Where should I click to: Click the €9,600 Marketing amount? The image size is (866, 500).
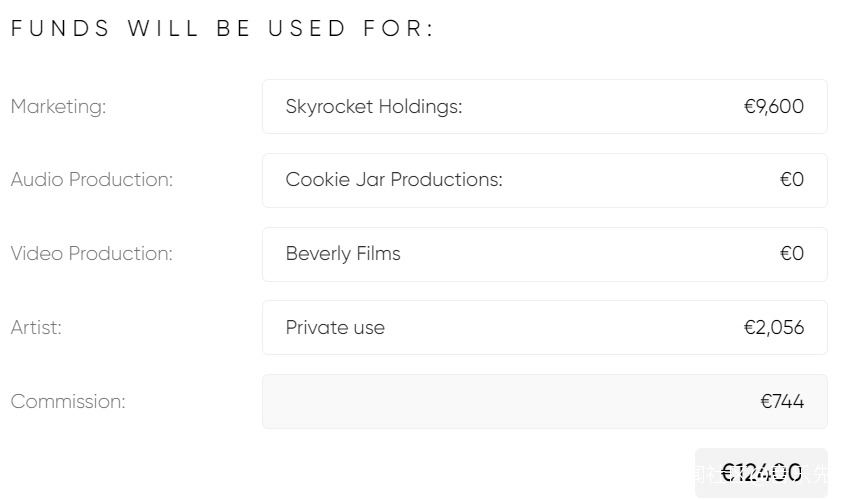[x=774, y=107]
